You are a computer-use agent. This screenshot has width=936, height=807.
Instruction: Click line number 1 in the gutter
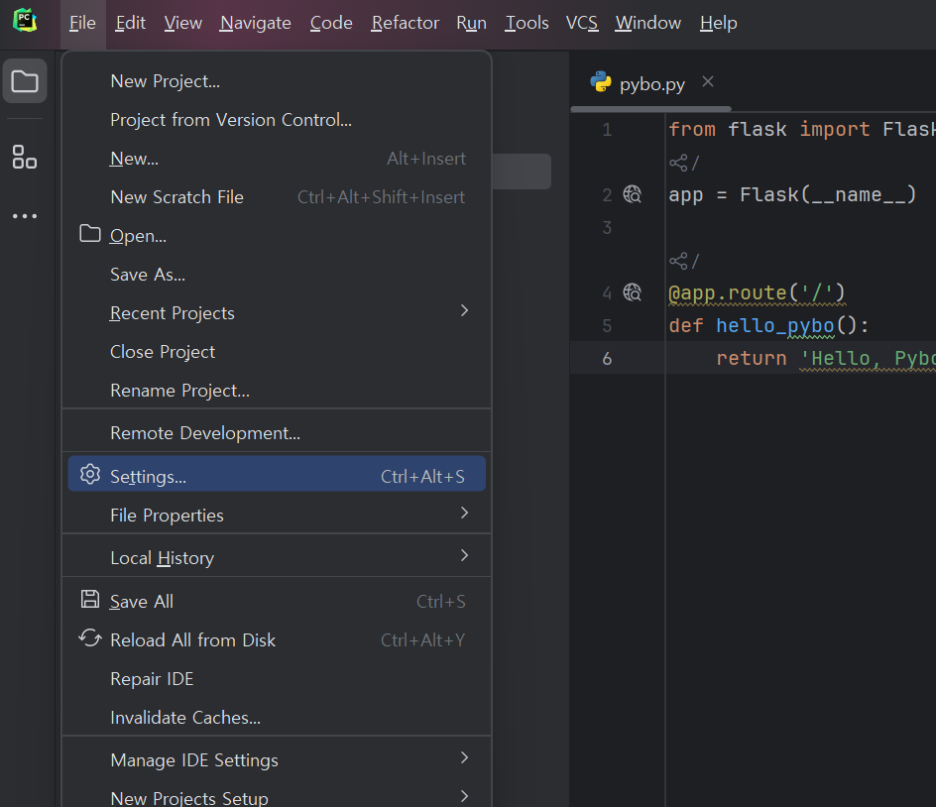point(607,130)
